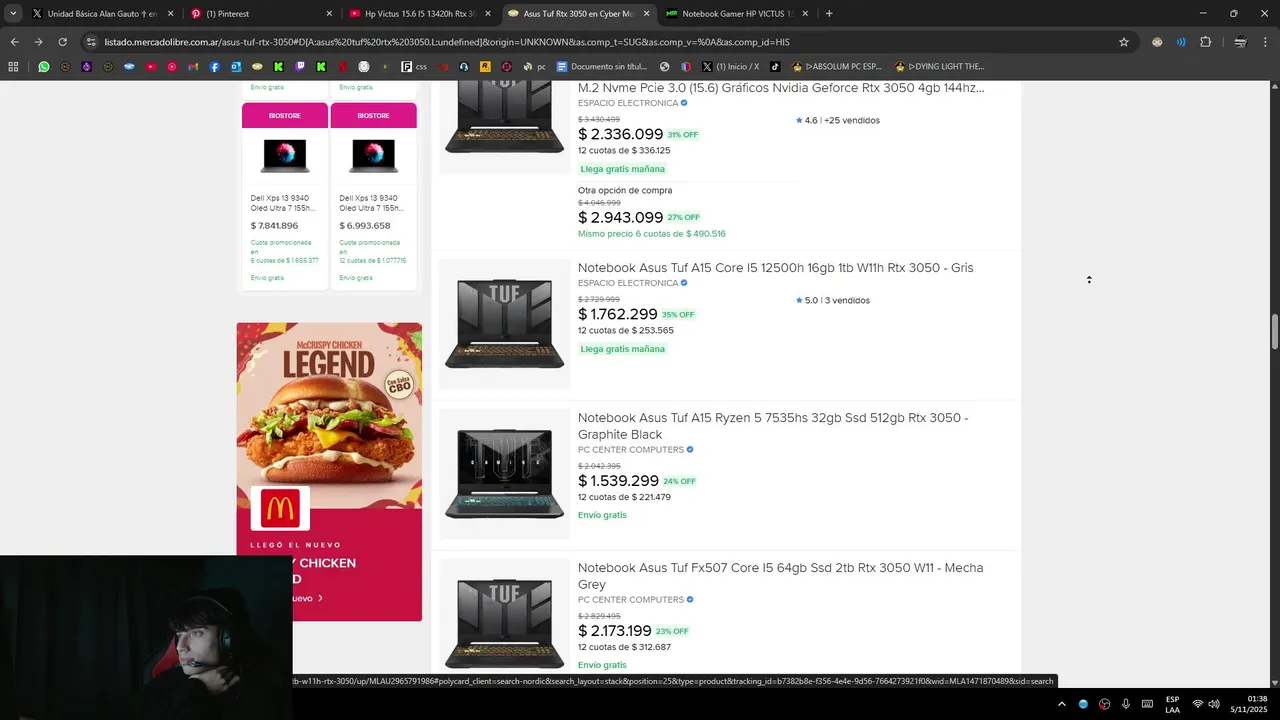The width and height of the screenshot is (1280, 720).
Task: Open the DYING LIGHT THE bookmark
Action: point(940,67)
